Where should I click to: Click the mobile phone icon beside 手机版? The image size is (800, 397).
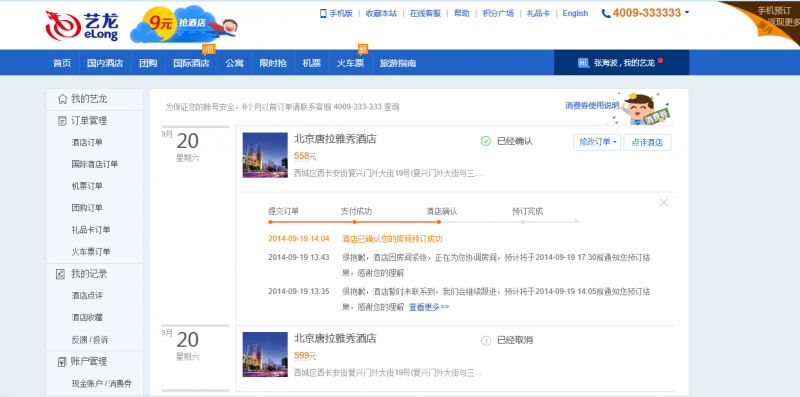point(323,14)
